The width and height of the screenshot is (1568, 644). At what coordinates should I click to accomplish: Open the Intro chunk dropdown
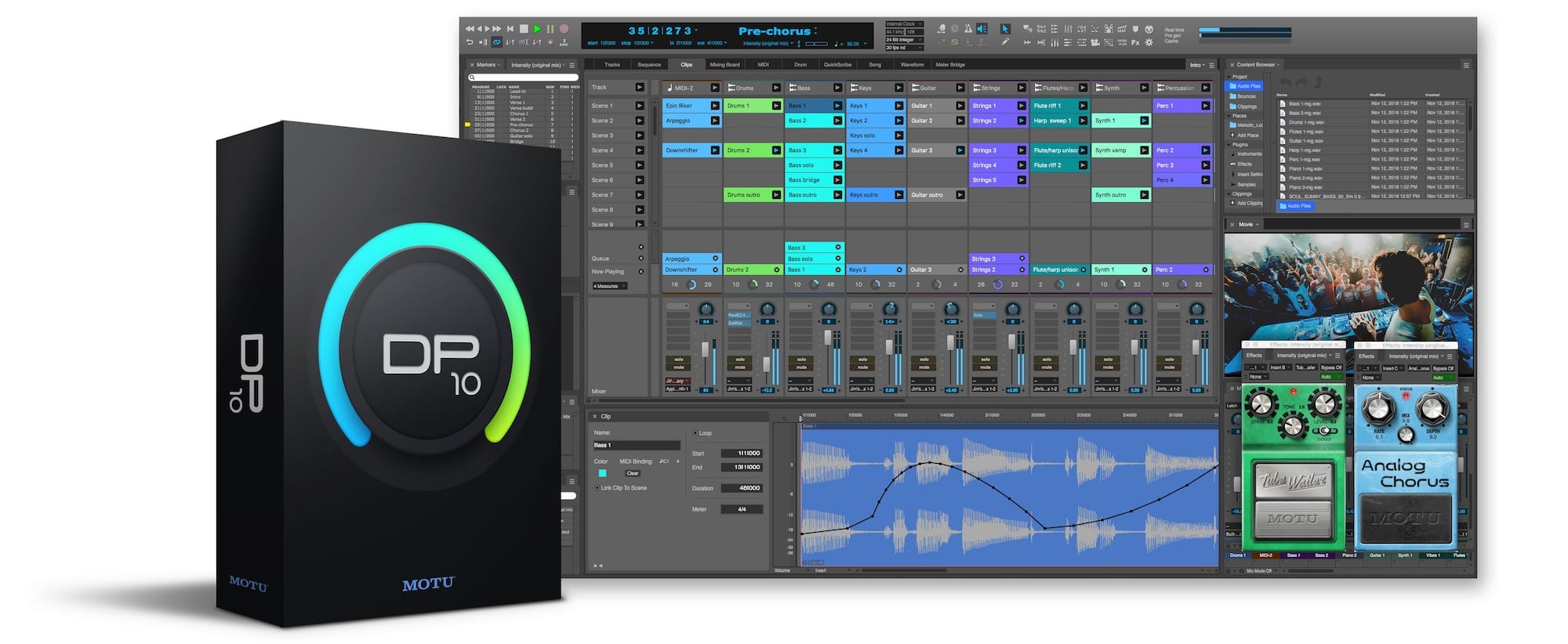pyautogui.click(x=1196, y=65)
